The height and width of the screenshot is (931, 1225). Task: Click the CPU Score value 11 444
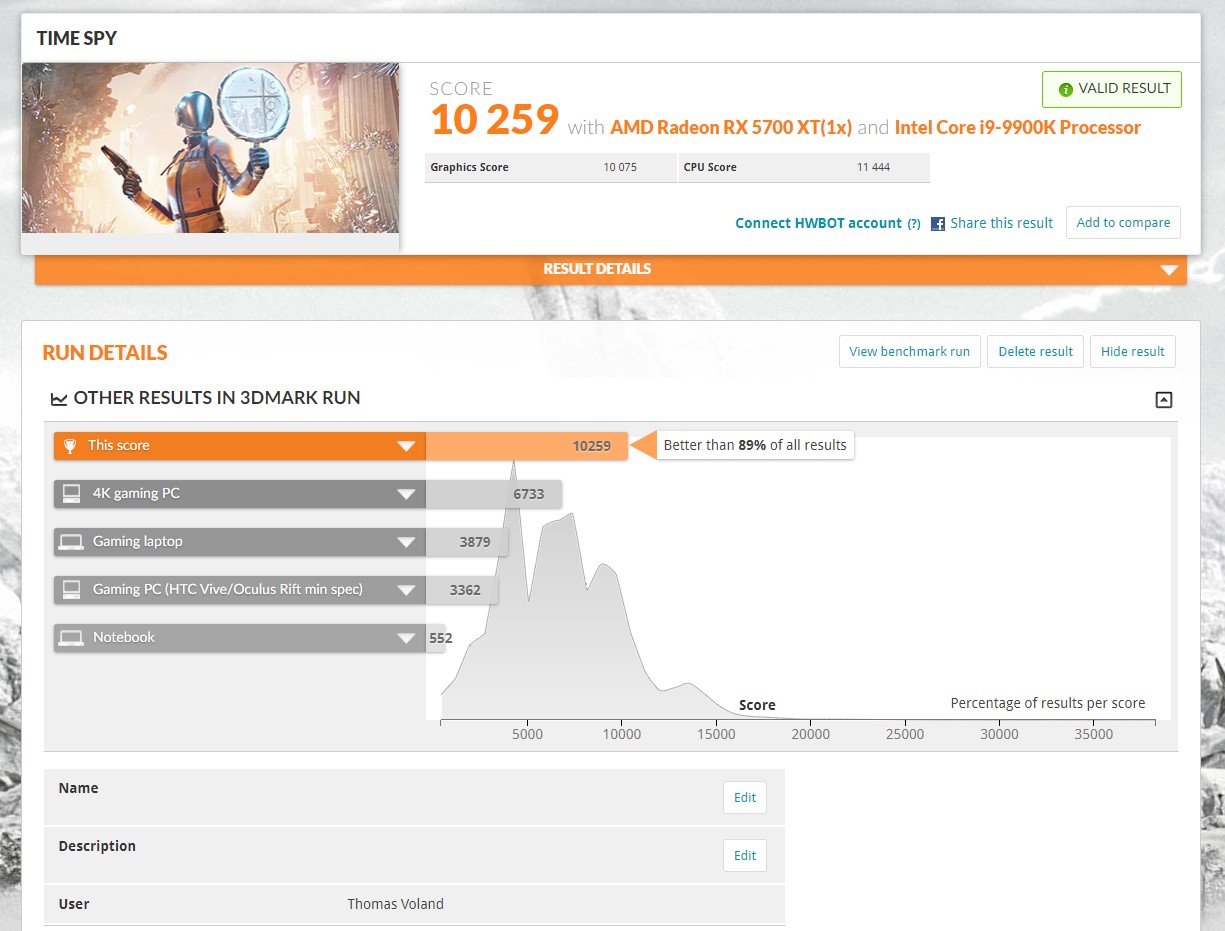[x=873, y=167]
